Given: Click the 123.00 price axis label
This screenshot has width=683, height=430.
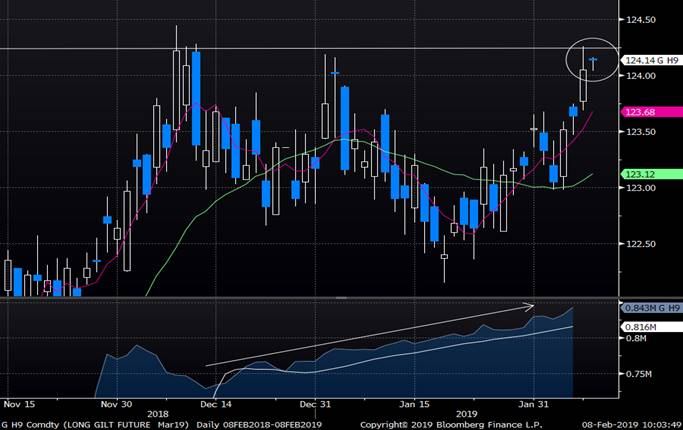Looking at the screenshot, I should coord(641,188).
